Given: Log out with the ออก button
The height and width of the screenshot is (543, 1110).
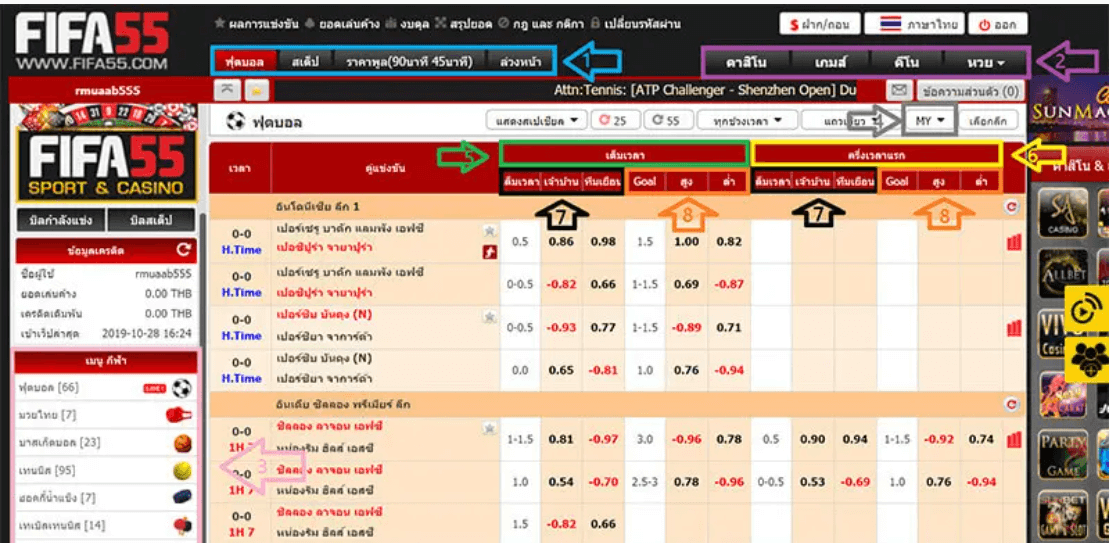Looking at the screenshot, I should click(x=997, y=24).
